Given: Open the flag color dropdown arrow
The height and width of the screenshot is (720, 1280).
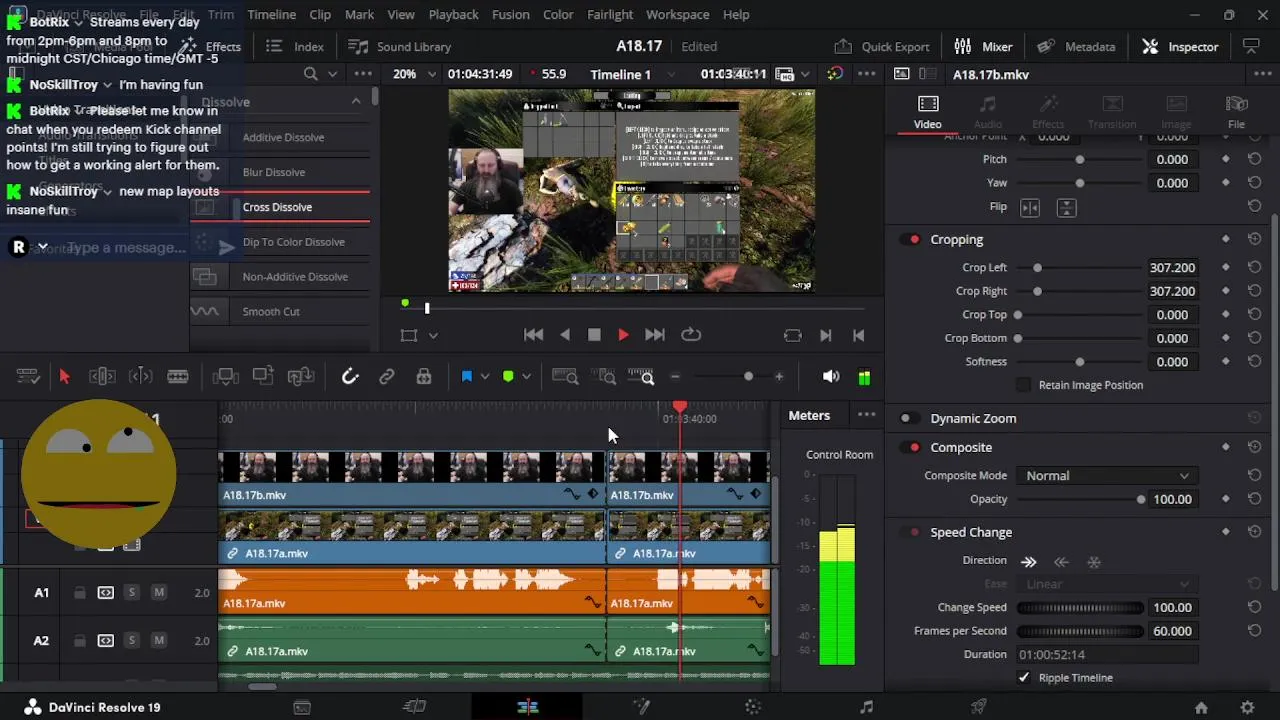Looking at the screenshot, I should (485, 377).
